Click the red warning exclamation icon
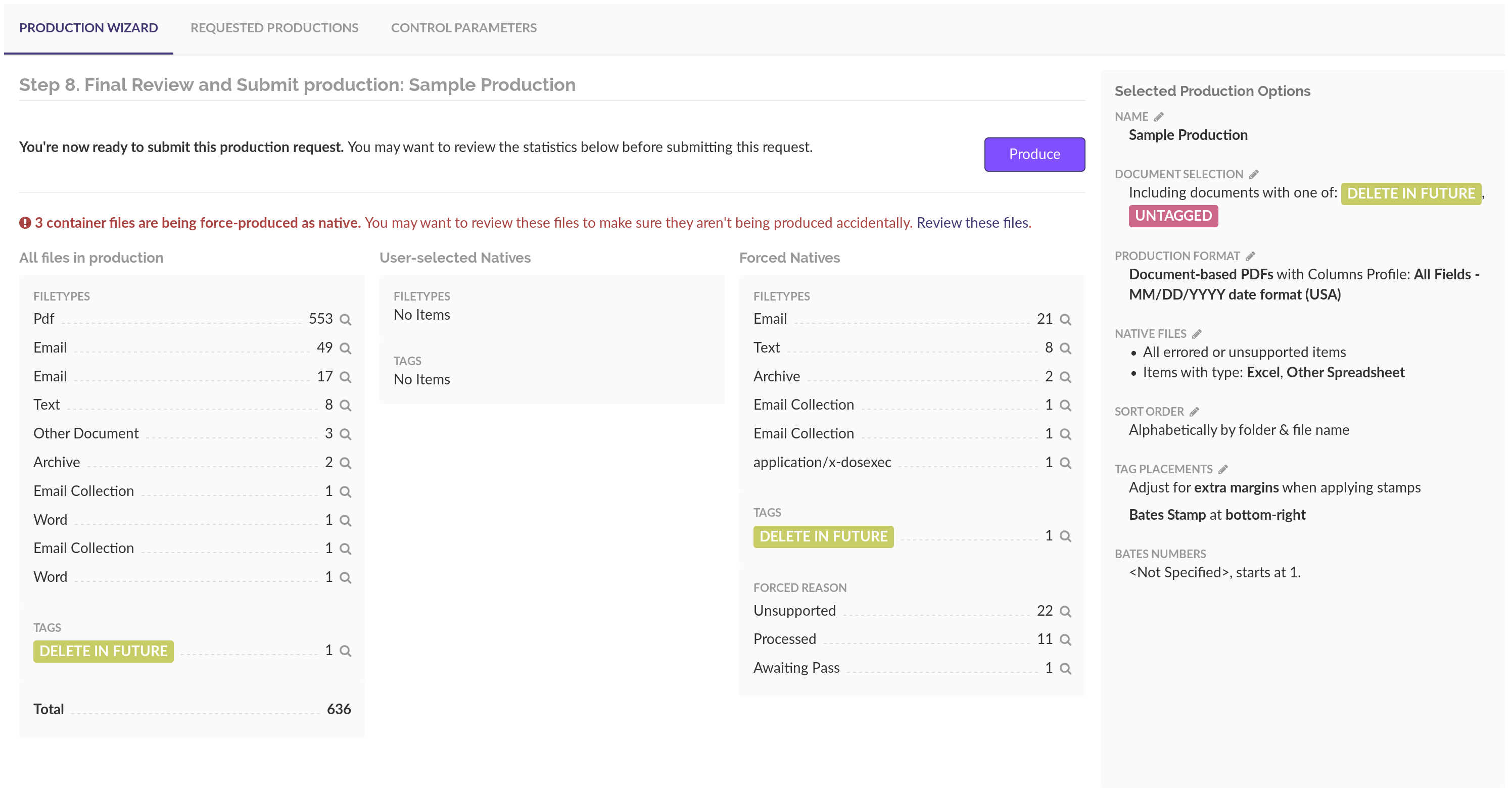 25,223
